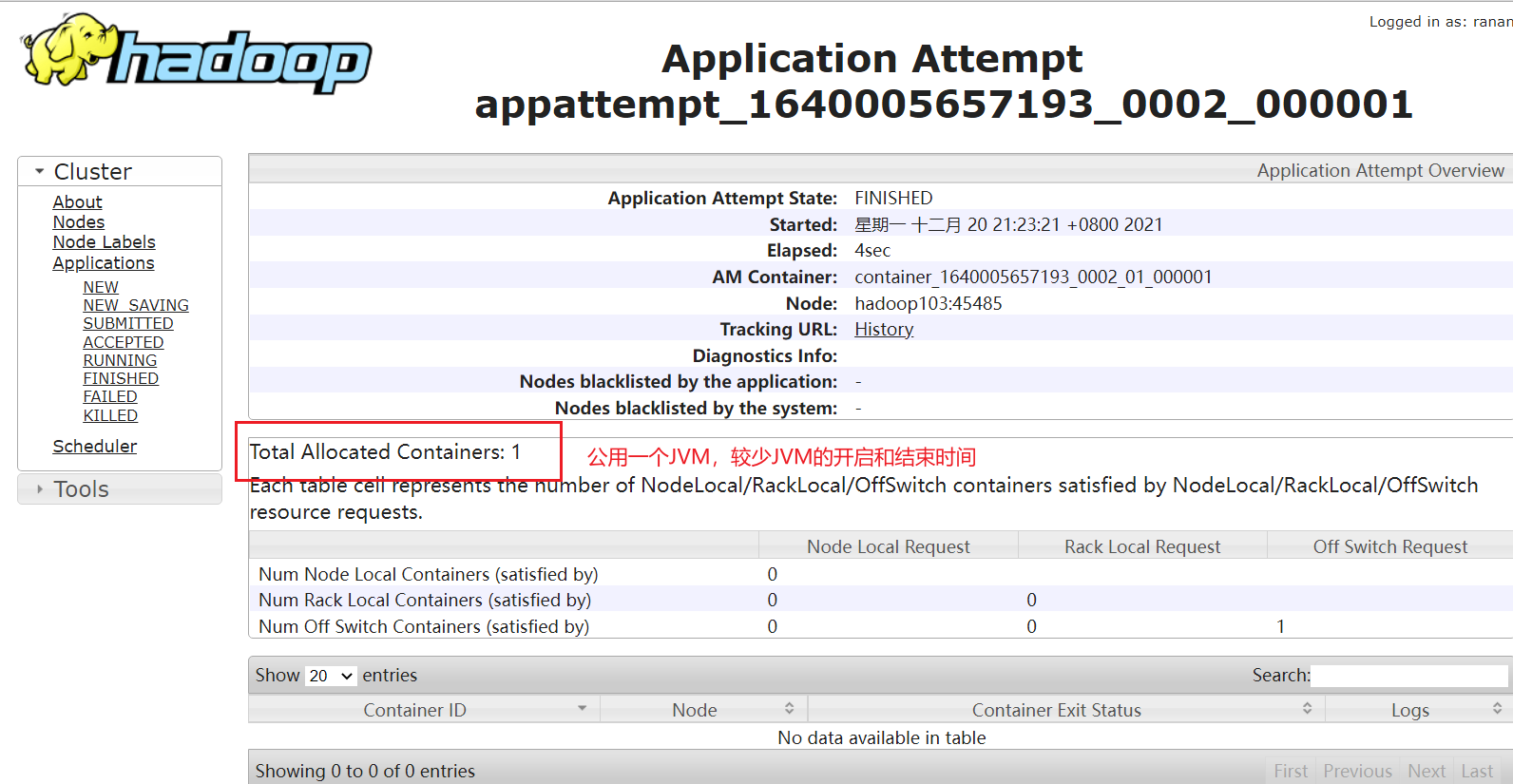Viewport: 1513px width, 784px height.
Task: Show NEW_SAVING applications
Action: tap(136, 305)
